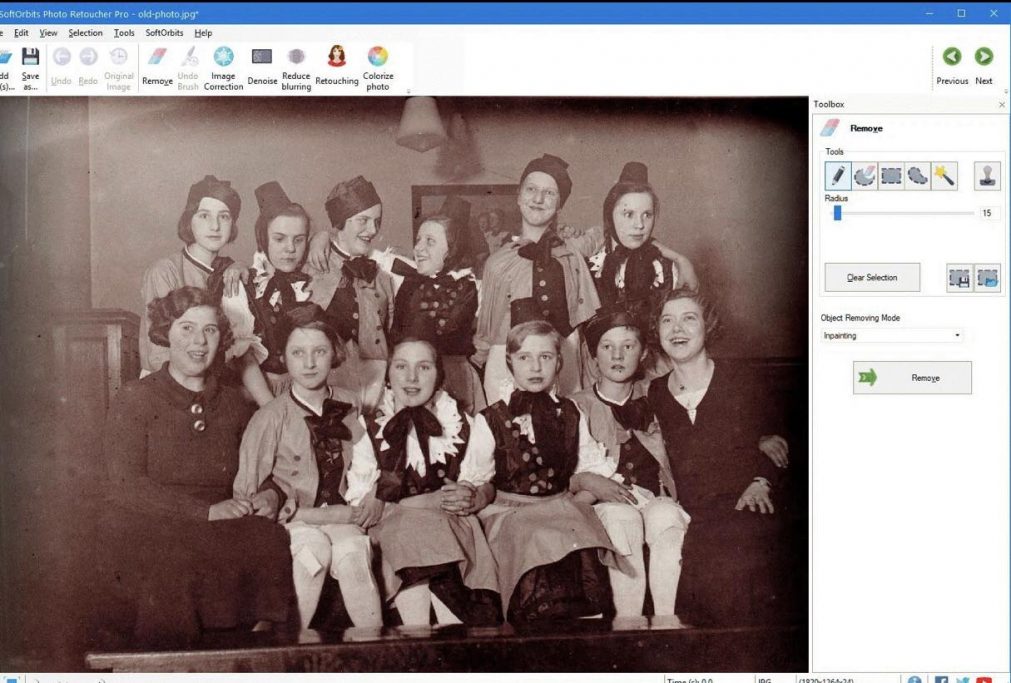Open Image Correction from the toolbar
Viewport: 1011px width, 683px height.
pyautogui.click(x=224, y=66)
